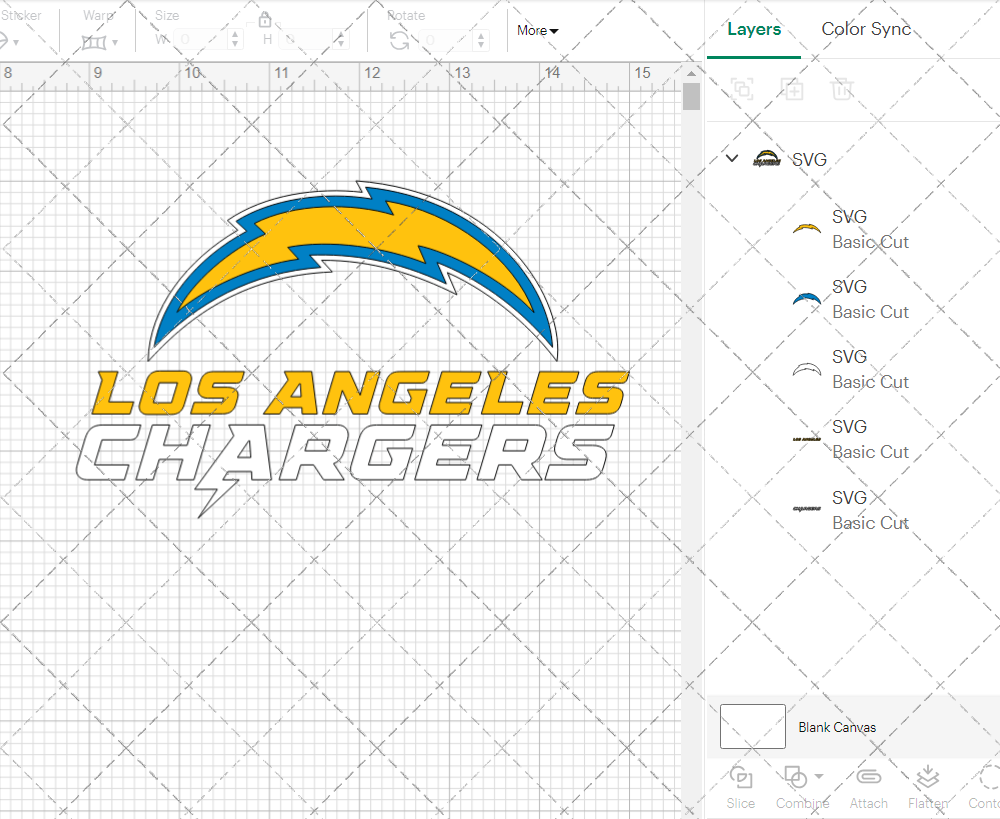Select the Blank Canvas swatch

(x=753, y=727)
